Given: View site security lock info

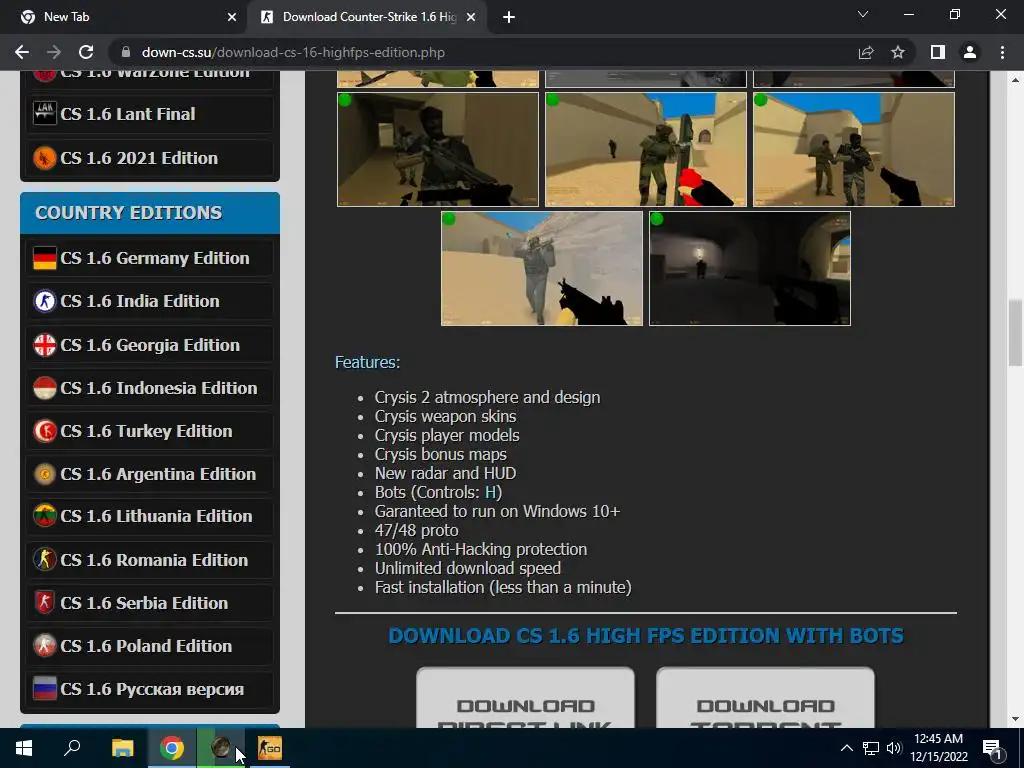Looking at the screenshot, I should pos(126,52).
